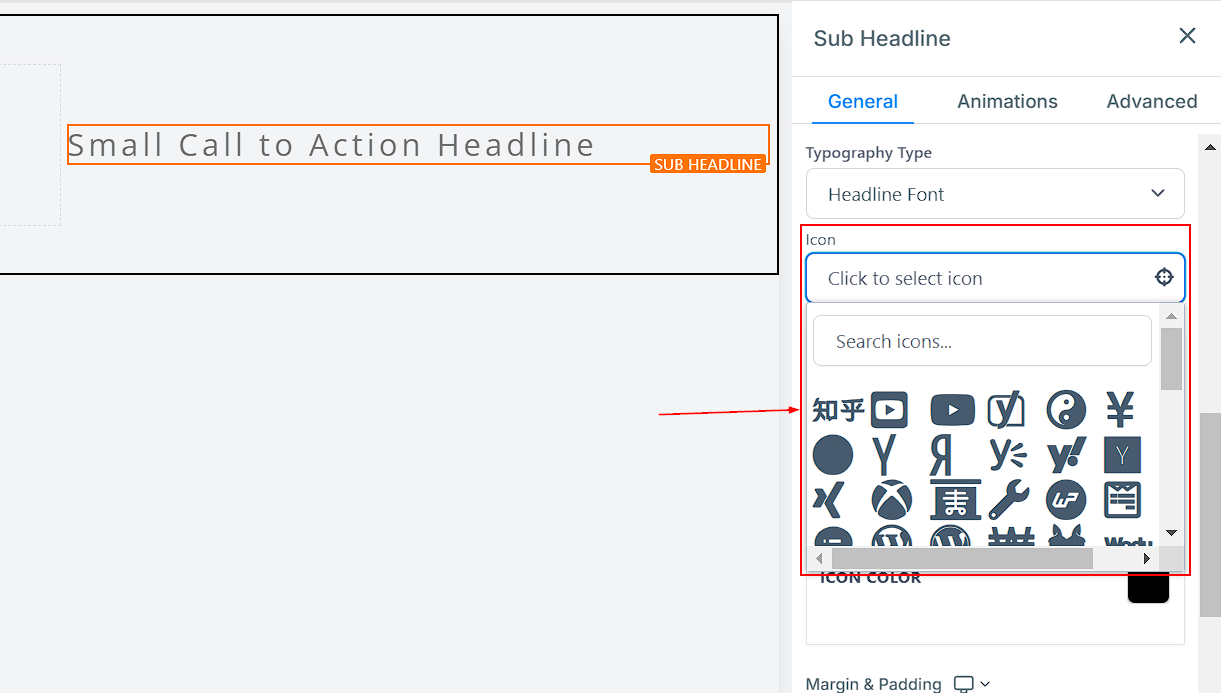1221x693 pixels.
Task: Select the wrench icon
Action: 1009,499
